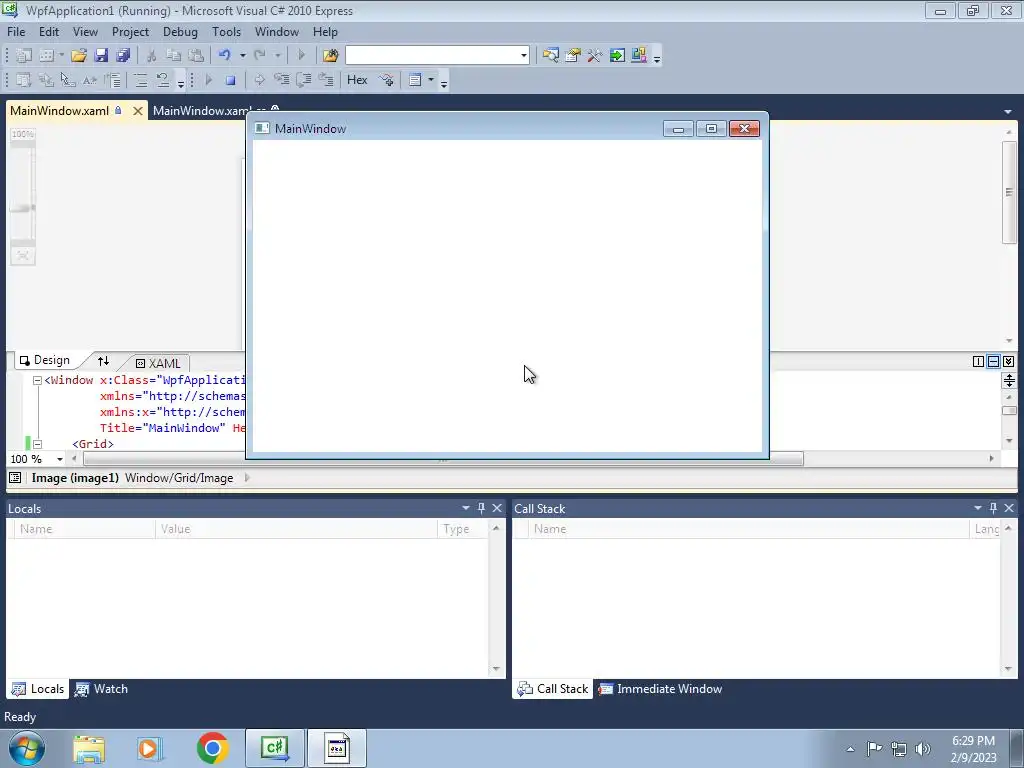Open the Solution Explorer toolbar icon
Image resolution: width=1024 pixels, height=768 pixels.
coord(551,56)
